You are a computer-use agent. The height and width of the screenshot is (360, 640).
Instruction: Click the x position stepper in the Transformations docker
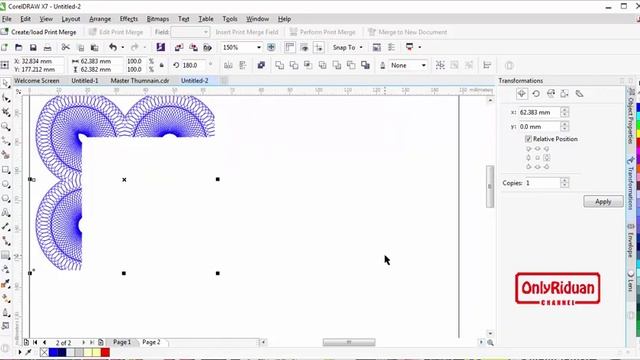tap(564, 112)
